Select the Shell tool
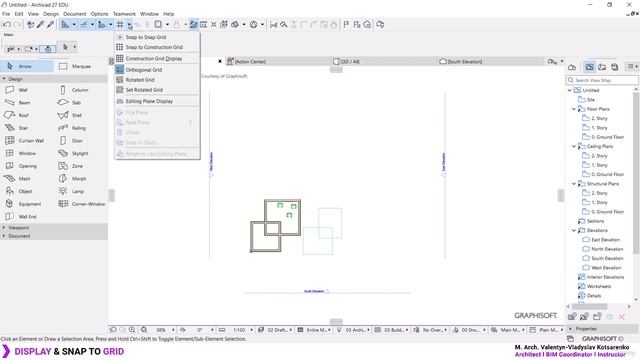 [77, 115]
